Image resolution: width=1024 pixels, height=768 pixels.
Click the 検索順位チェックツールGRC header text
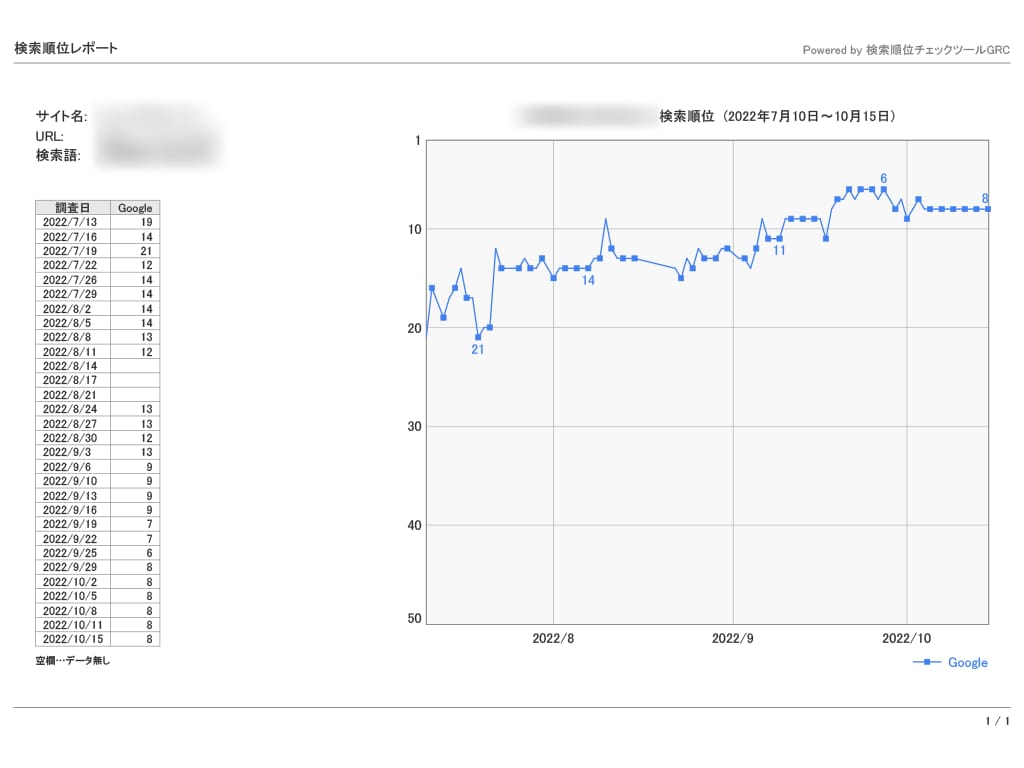[938, 50]
